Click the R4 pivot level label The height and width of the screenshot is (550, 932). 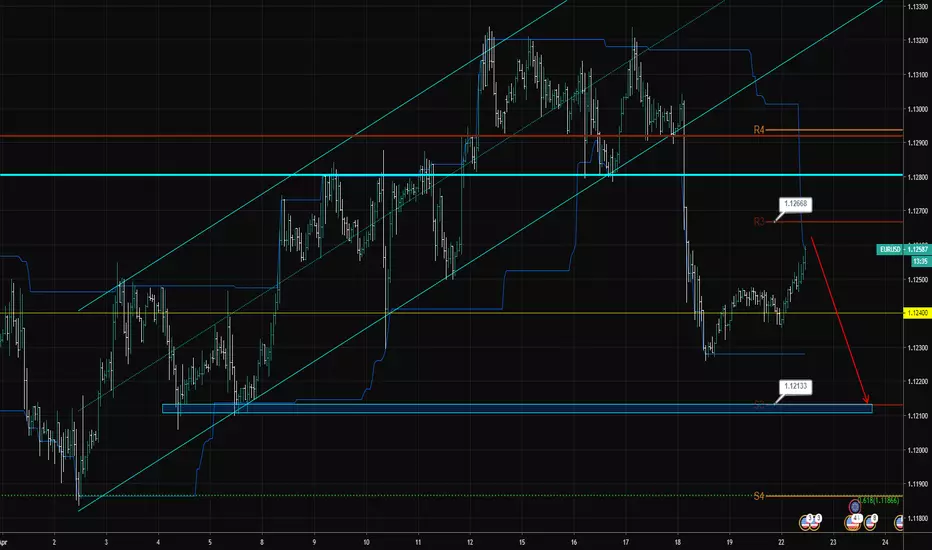(759, 130)
